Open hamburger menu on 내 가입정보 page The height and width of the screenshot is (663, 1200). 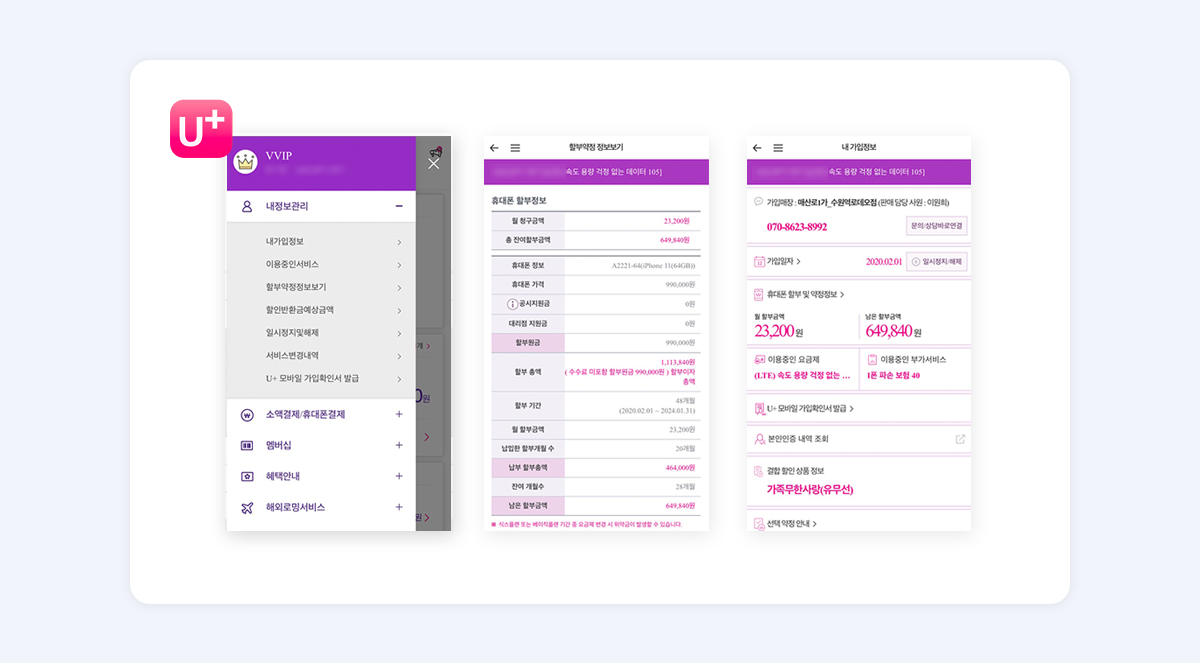[778, 148]
